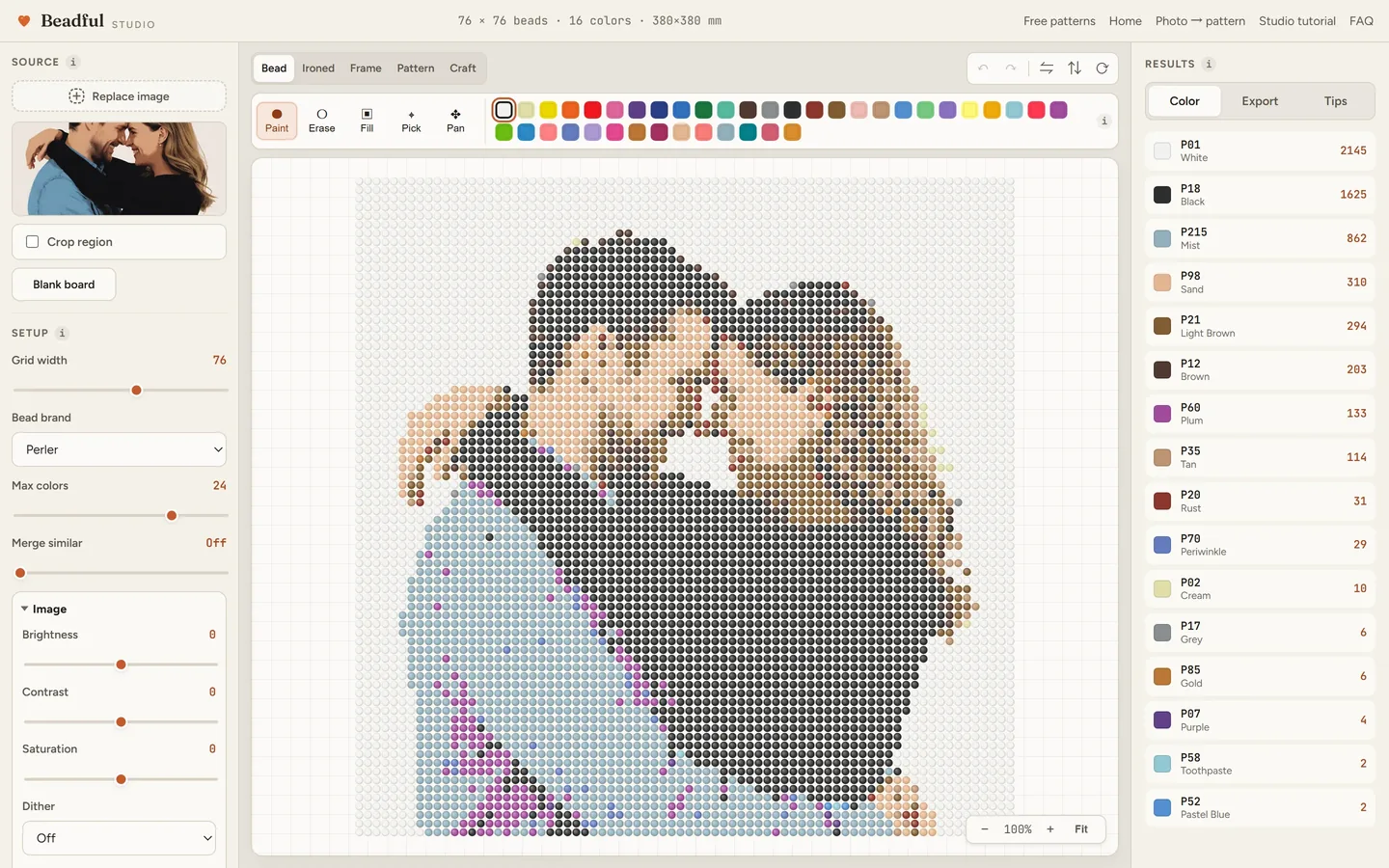Viewport: 1389px width, 868px height.
Task: Click the Beadful heart logo
Action: pos(24,20)
